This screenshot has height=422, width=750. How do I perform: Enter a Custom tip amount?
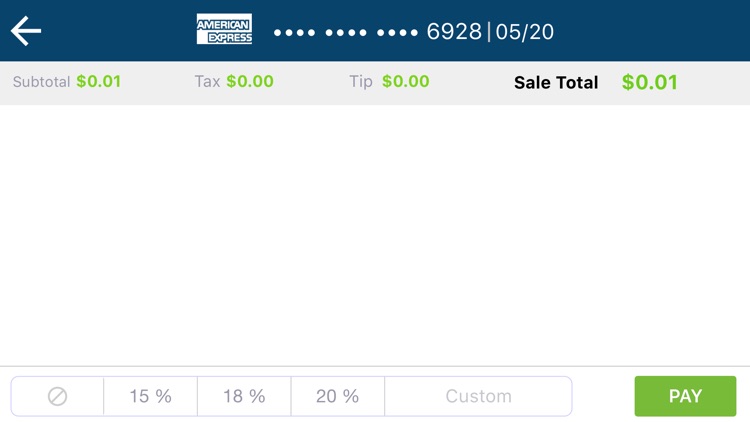point(478,396)
